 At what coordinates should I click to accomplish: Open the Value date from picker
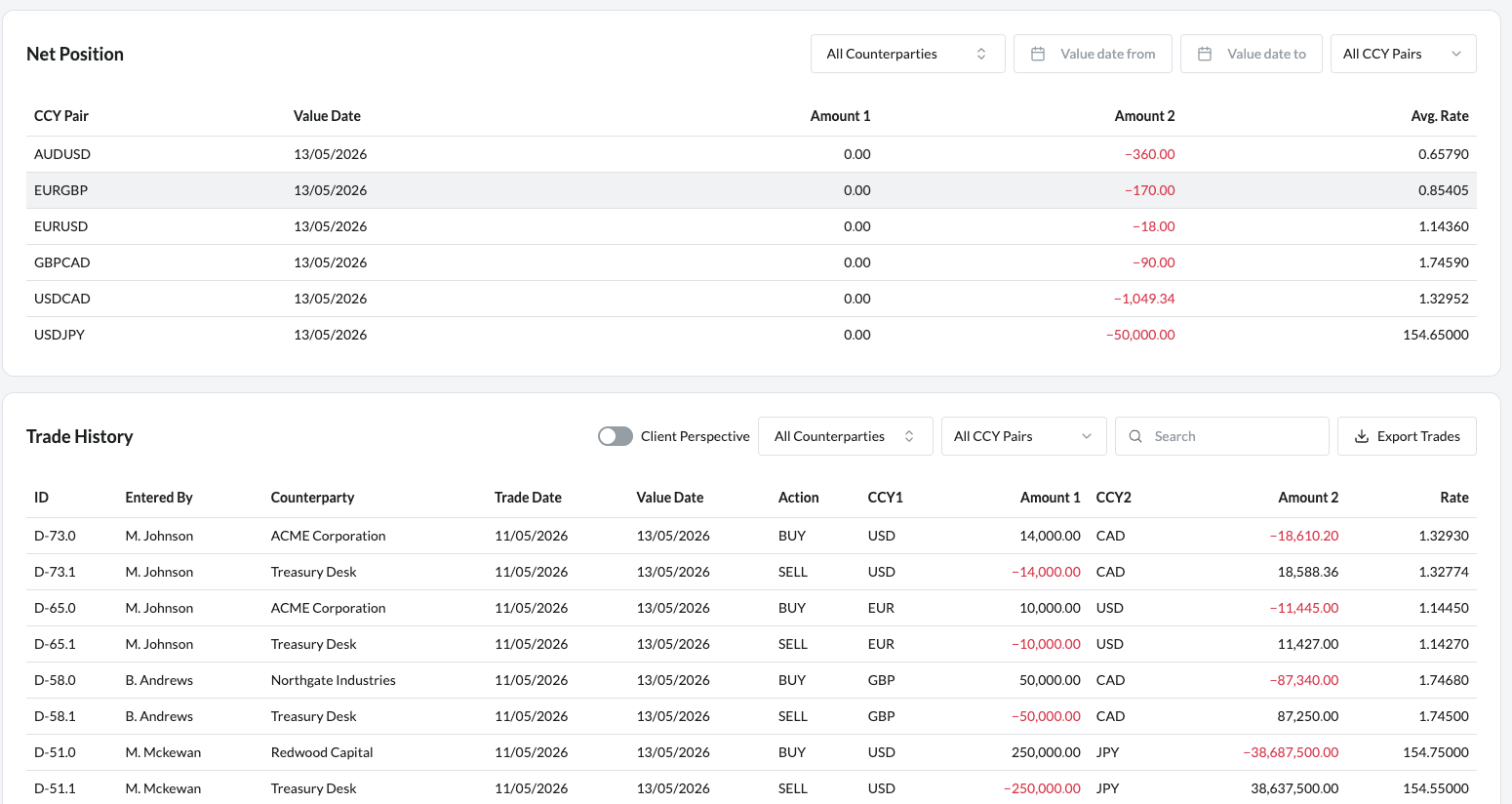pyautogui.click(x=1093, y=54)
